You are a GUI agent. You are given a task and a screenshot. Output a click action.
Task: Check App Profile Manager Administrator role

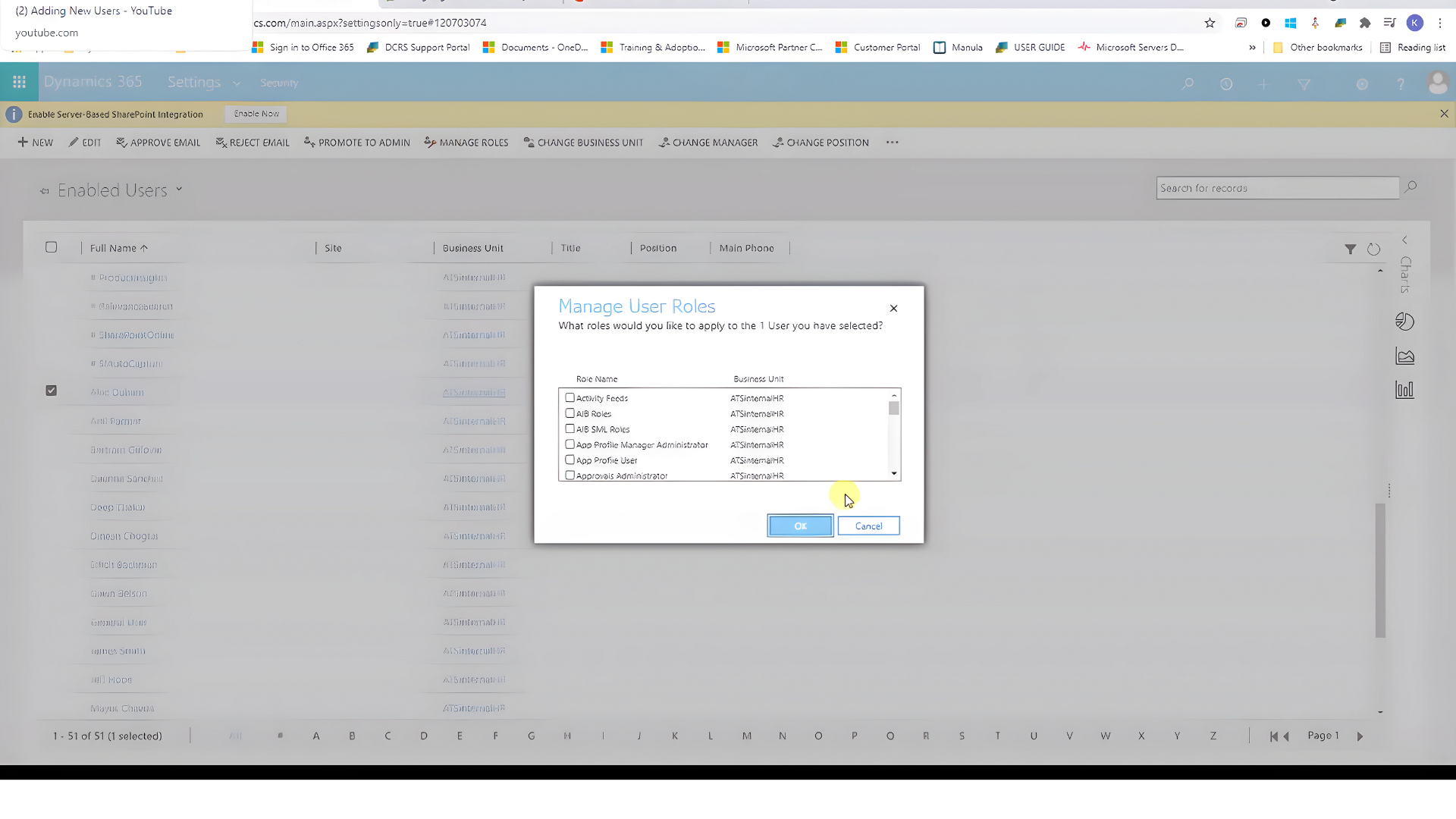click(x=570, y=444)
